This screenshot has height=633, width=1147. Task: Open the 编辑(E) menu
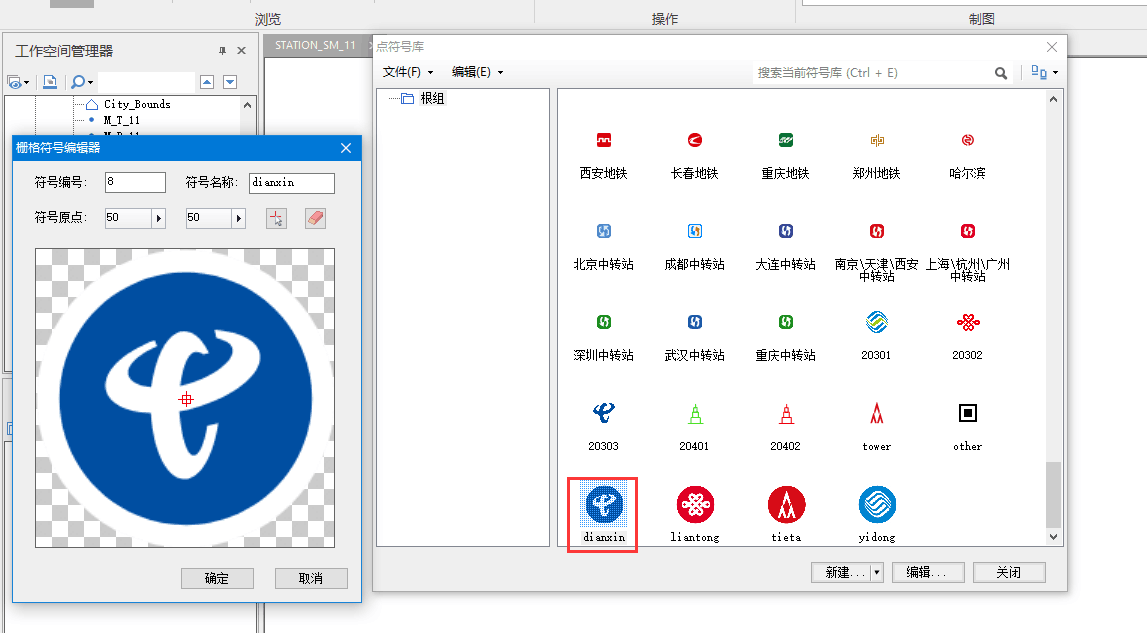point(477,72)
